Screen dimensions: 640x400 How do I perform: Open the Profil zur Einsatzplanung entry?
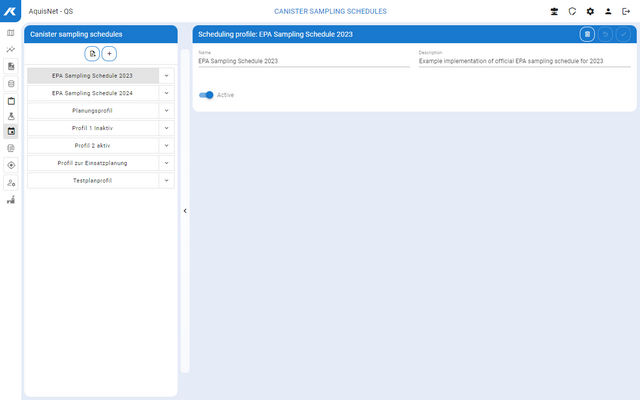click(x=92, y=162)
